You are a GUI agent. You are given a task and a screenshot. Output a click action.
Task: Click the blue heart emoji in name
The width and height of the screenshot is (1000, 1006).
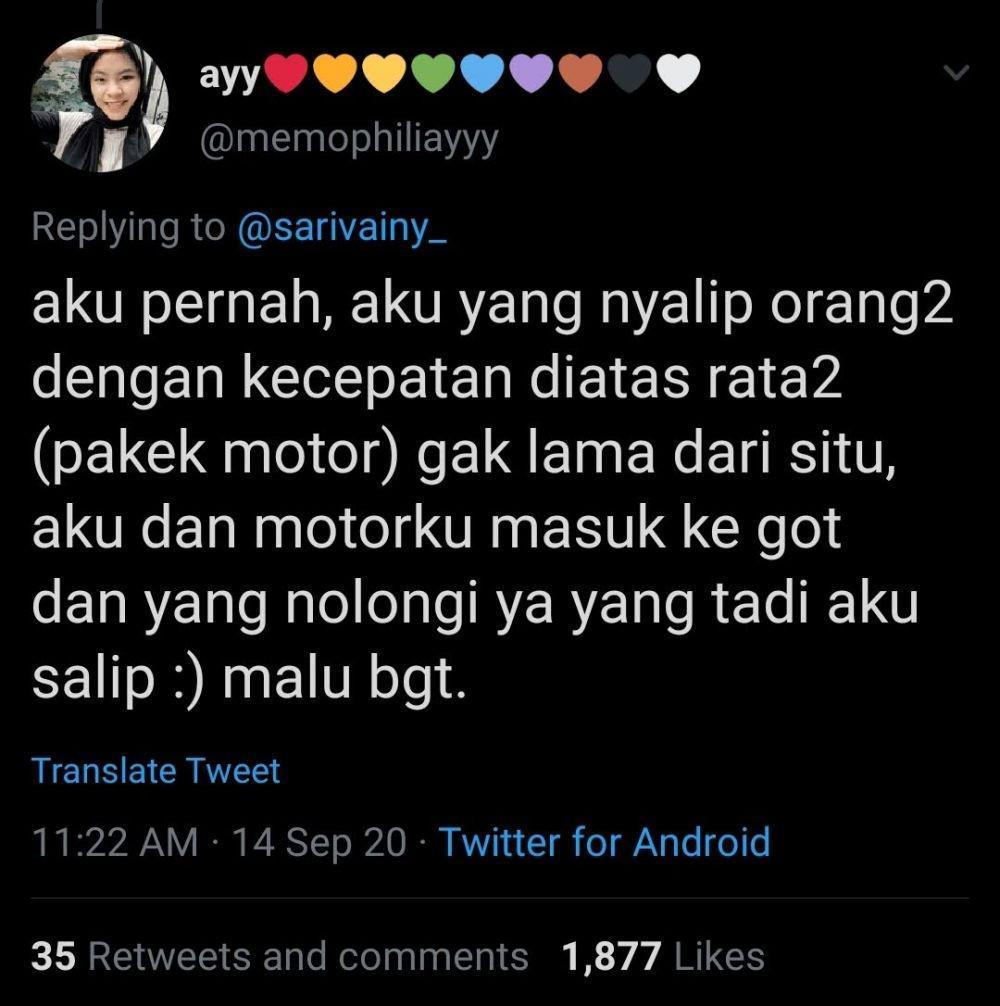483,74
